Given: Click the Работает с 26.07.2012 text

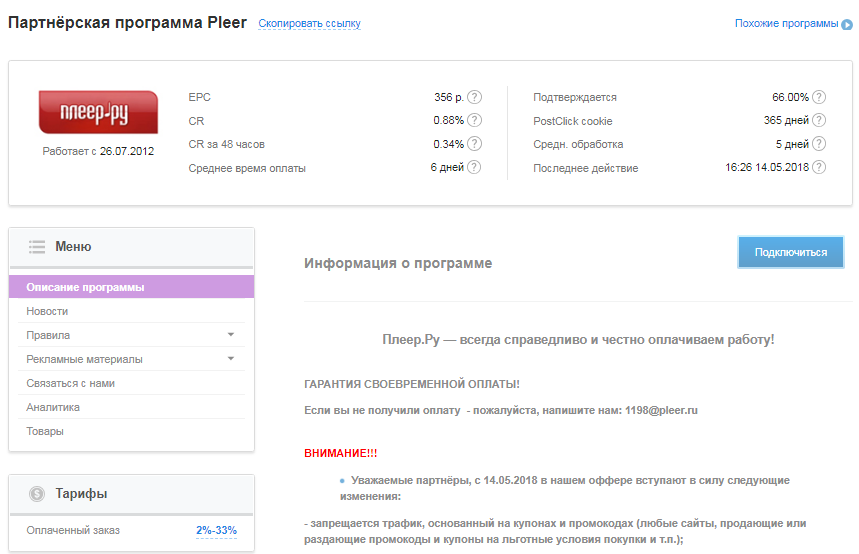Looking at the screenshot, I should [98, 151].
